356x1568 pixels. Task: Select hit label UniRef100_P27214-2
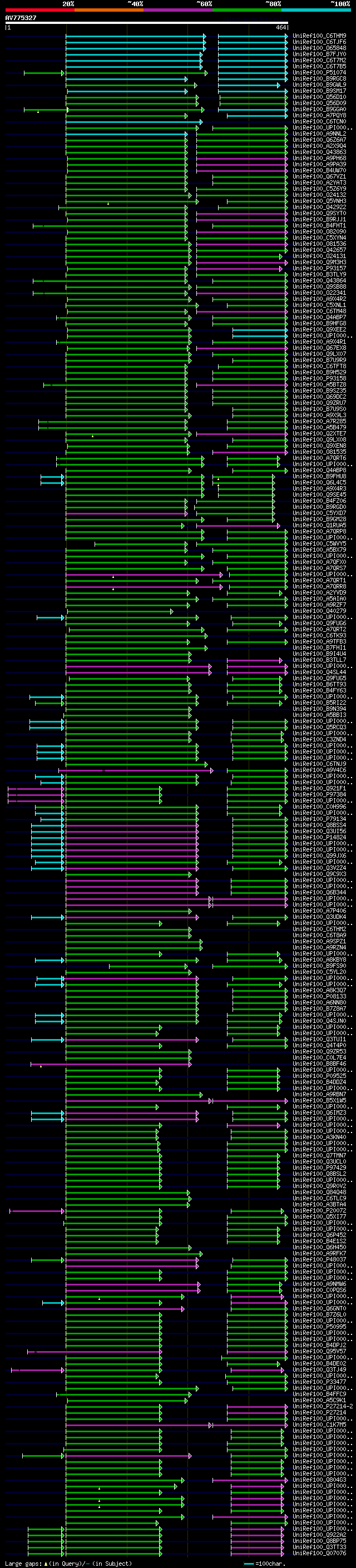click(x=323, y=1406)
